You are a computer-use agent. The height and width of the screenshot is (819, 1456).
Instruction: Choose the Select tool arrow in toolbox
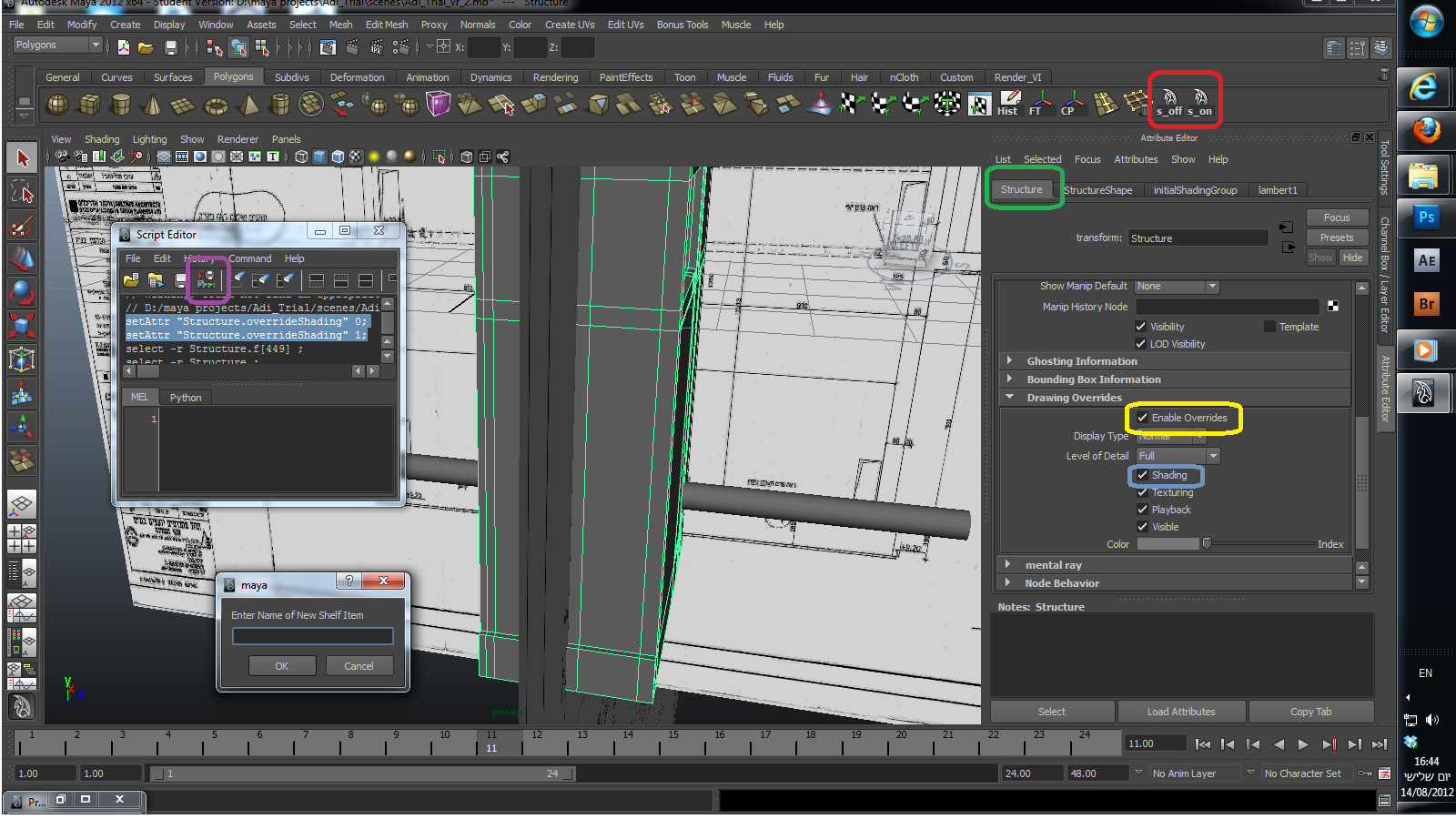tap(22, 158)
